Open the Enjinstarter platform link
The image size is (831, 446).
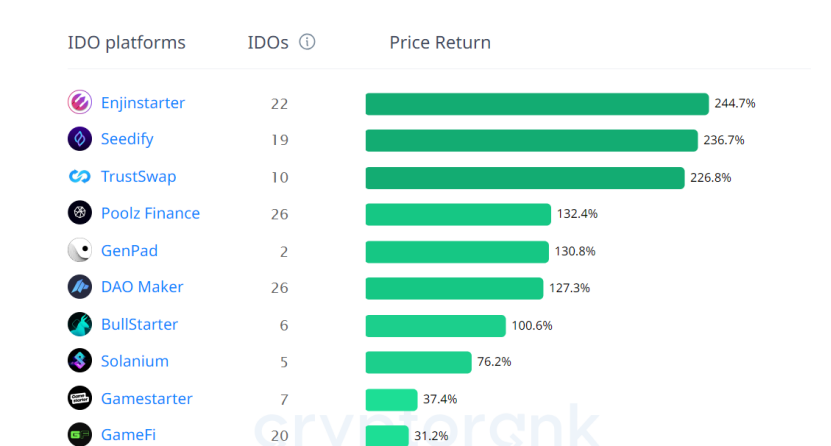coord(143,102)
